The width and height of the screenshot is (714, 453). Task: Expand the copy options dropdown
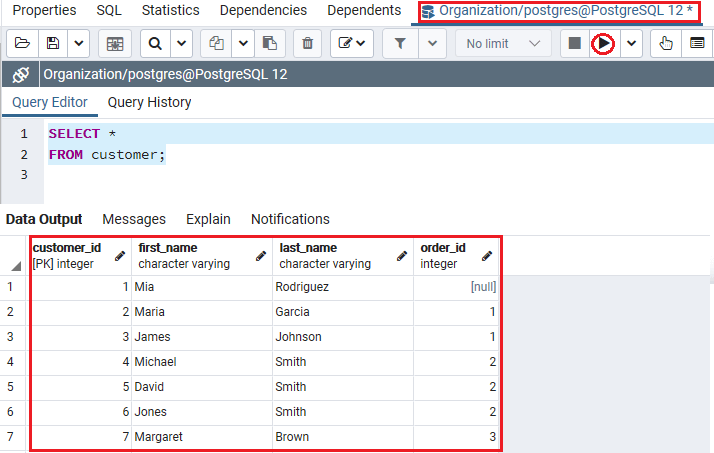pos(243,43)
